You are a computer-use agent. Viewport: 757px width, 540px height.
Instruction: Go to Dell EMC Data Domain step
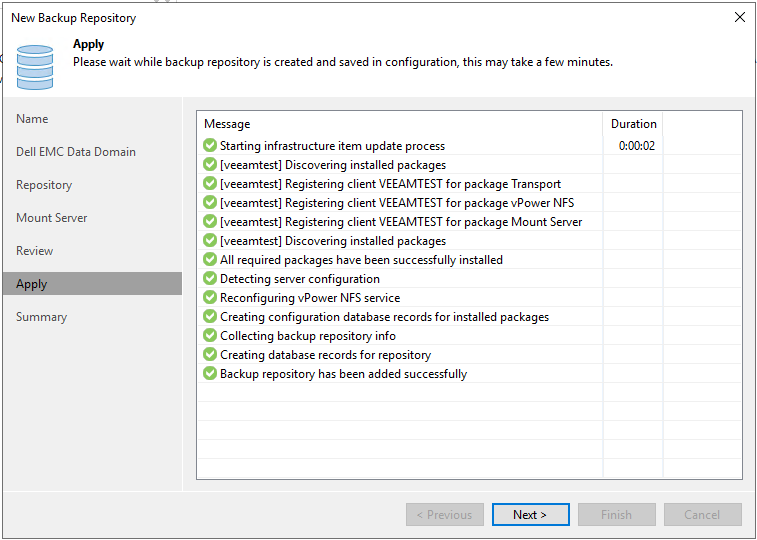click(76, 152)
